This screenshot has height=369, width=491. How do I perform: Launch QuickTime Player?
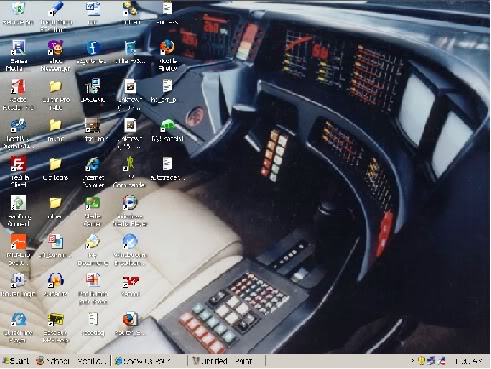pyautogui.click(x=18, y=319)
